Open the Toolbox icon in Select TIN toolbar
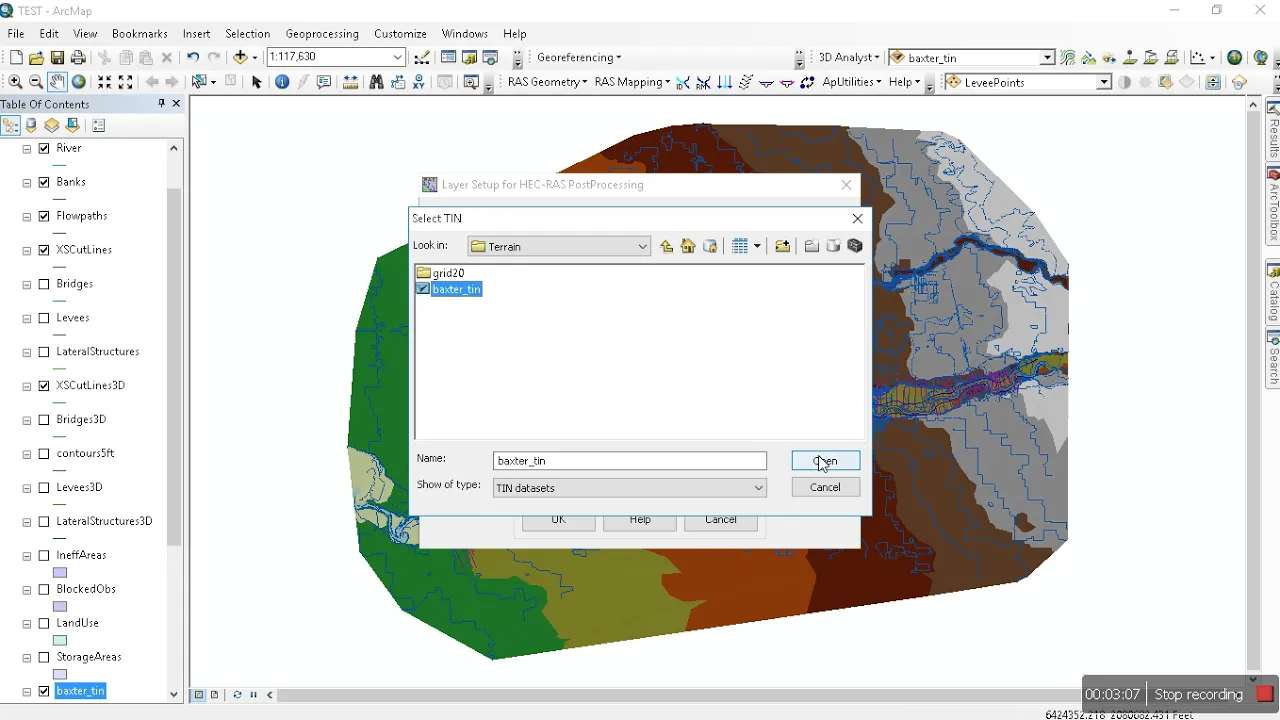The width and height of the screenshot is (1280, 720). (x=855, y=246)
